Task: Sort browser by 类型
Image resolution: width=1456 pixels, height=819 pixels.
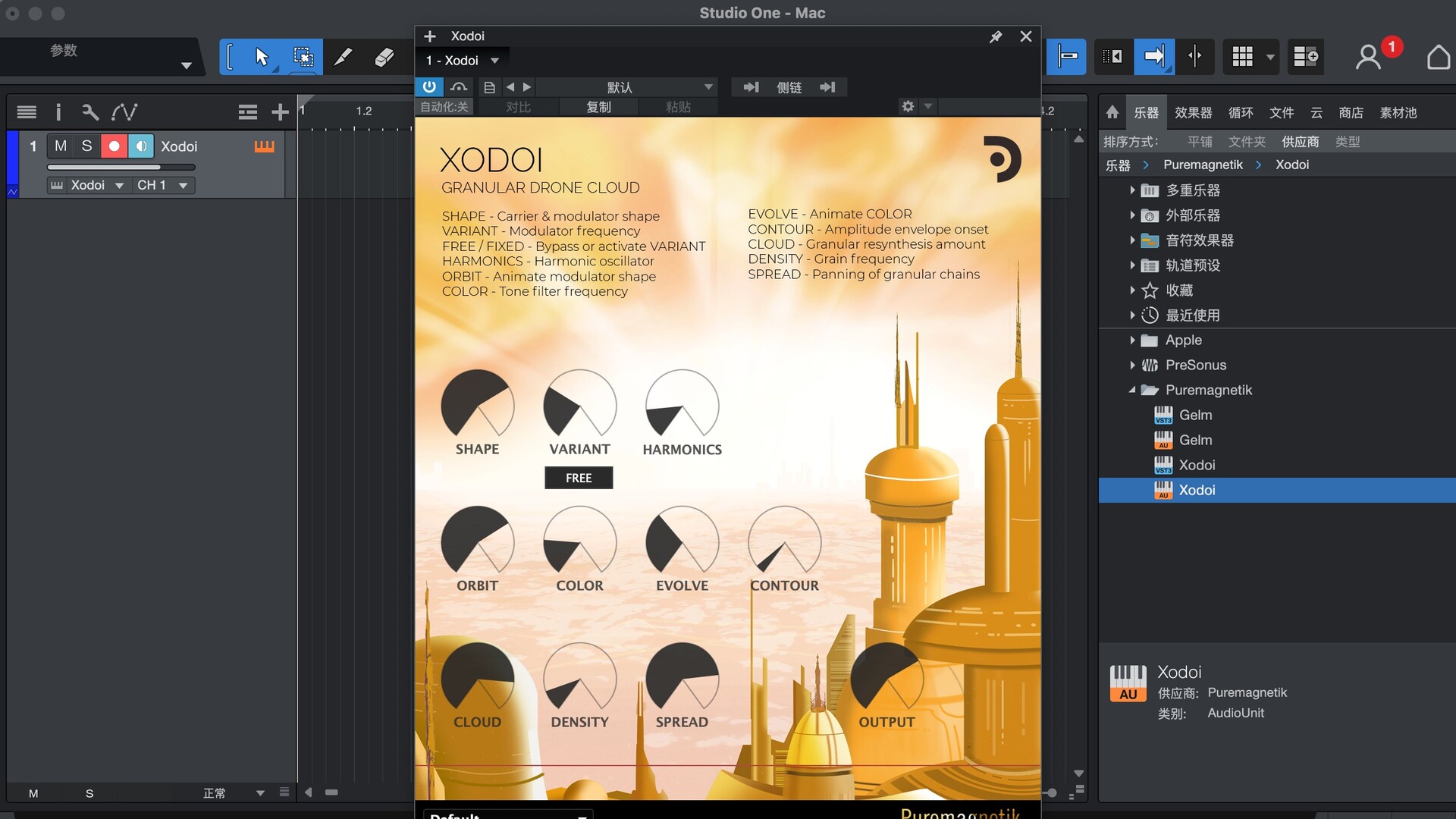Action: pyautogui.click(x=1347, y=142)
